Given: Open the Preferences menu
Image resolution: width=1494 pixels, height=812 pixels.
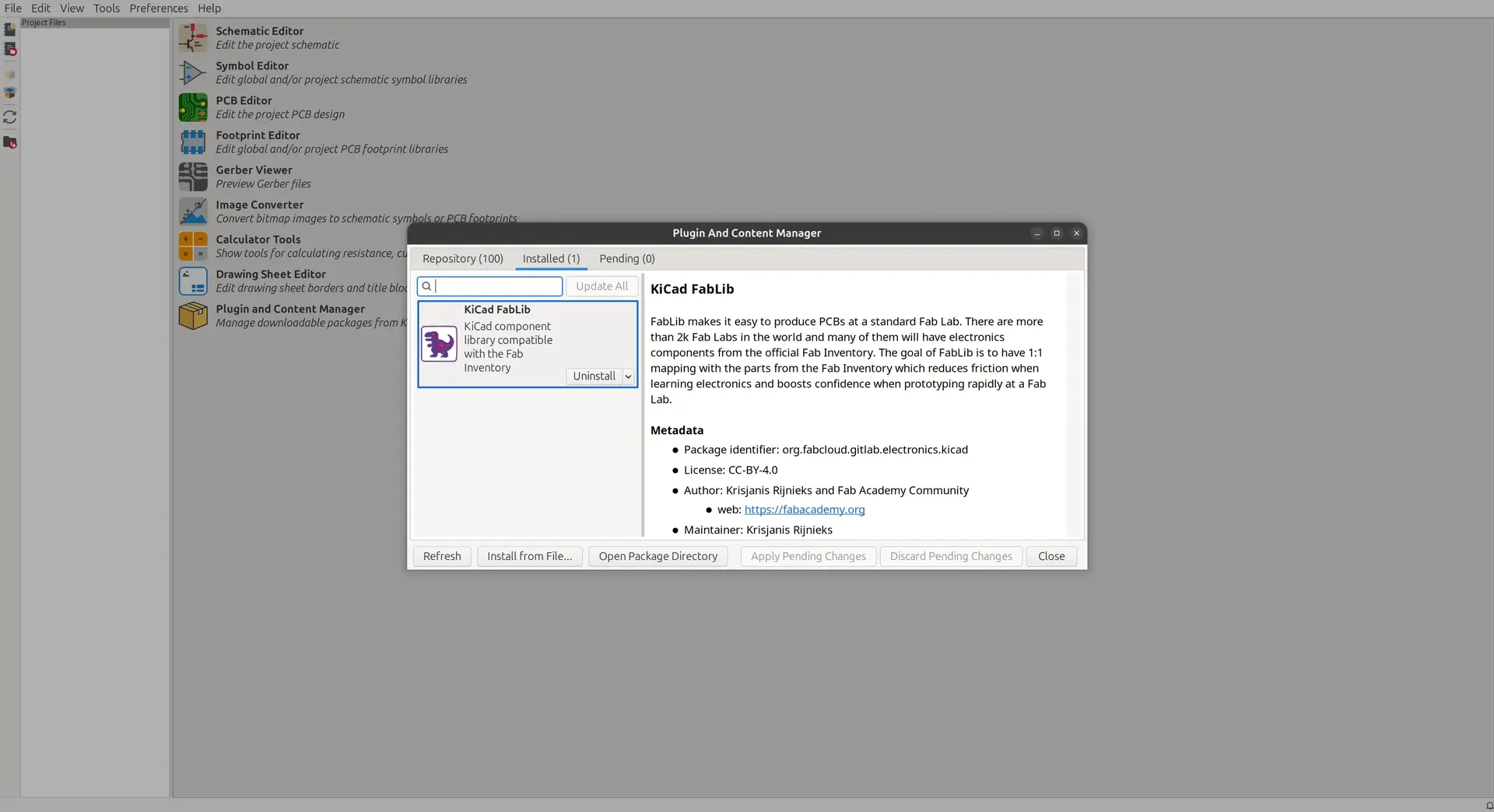Looking at the screenshot, I should tap(159, 8).
